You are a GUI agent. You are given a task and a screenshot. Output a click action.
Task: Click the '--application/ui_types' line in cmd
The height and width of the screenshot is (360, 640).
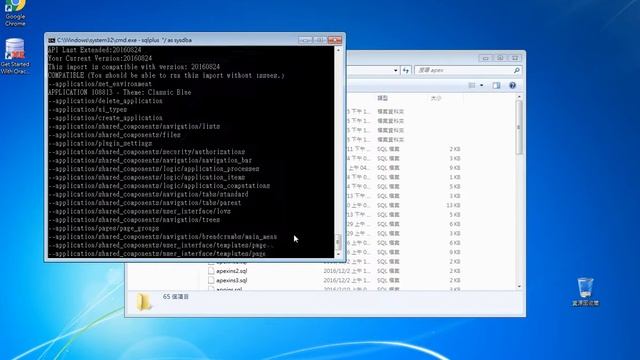88,109
